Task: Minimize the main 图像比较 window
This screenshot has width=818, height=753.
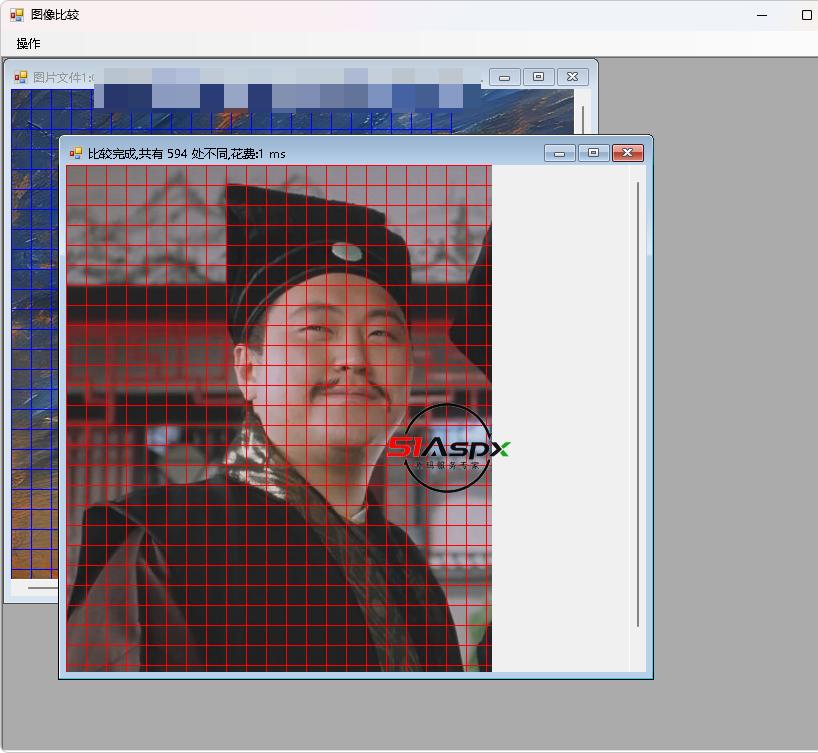Action: pos(763,15)
